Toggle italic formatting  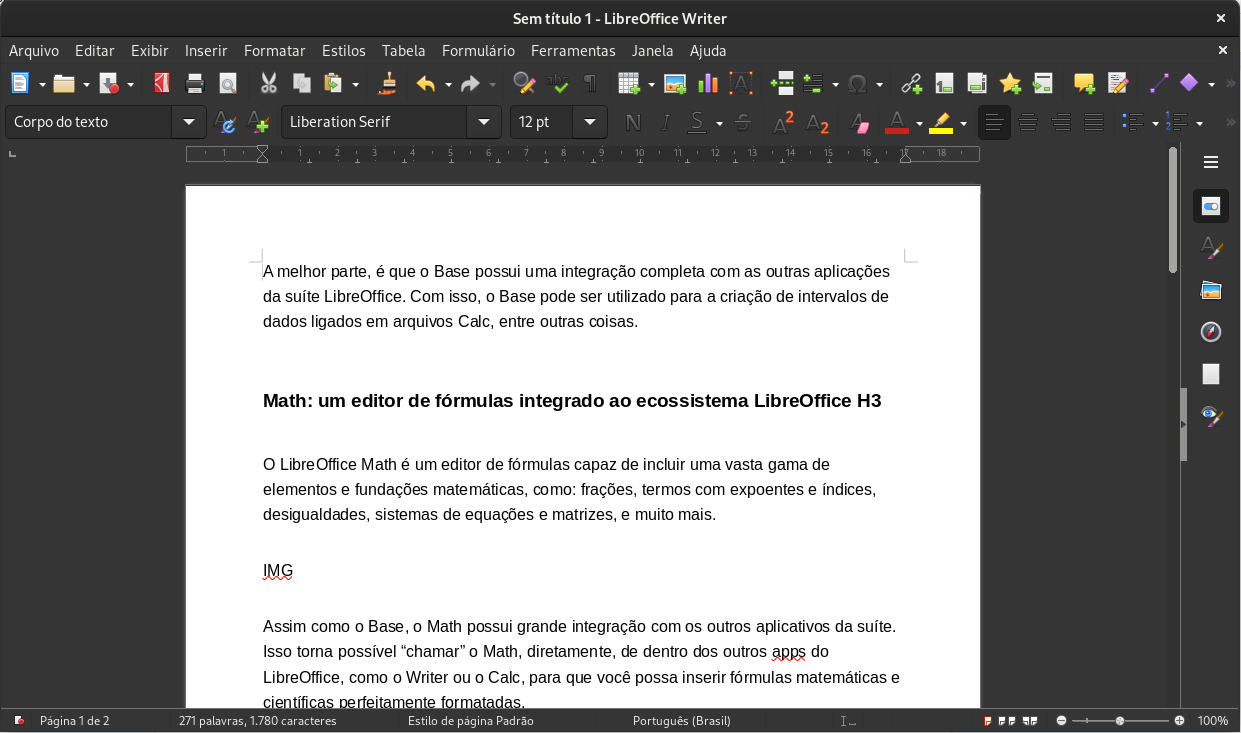click(664, 121)
